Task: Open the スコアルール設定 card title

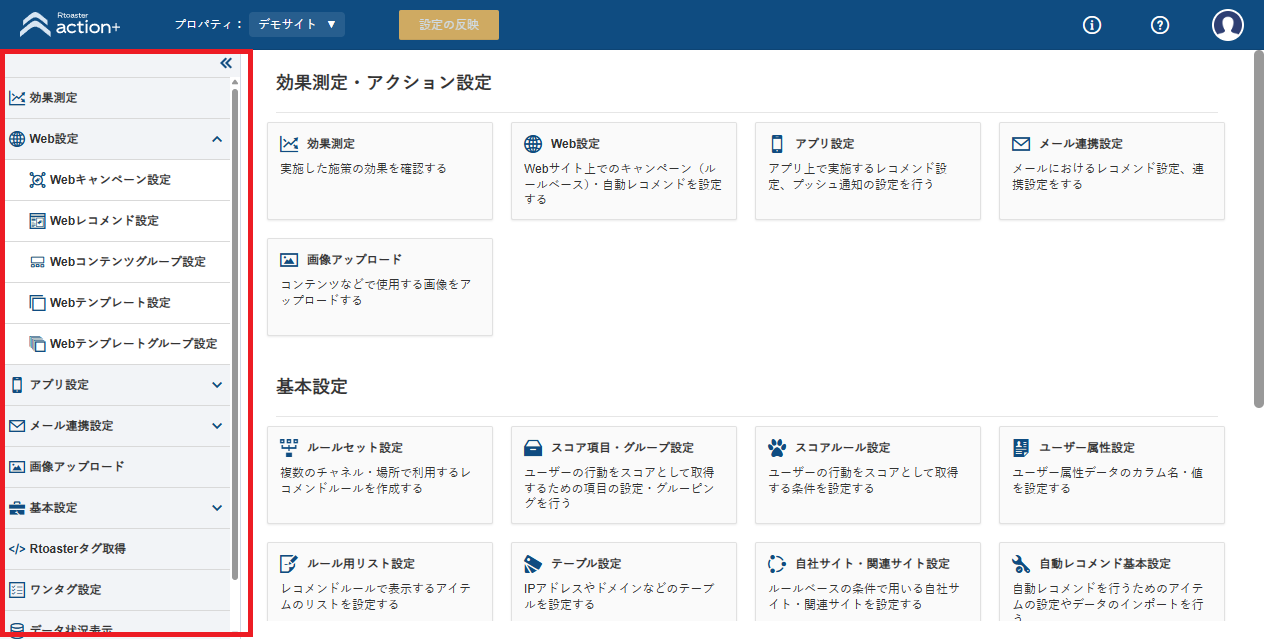Action: (x=842, y=448)
